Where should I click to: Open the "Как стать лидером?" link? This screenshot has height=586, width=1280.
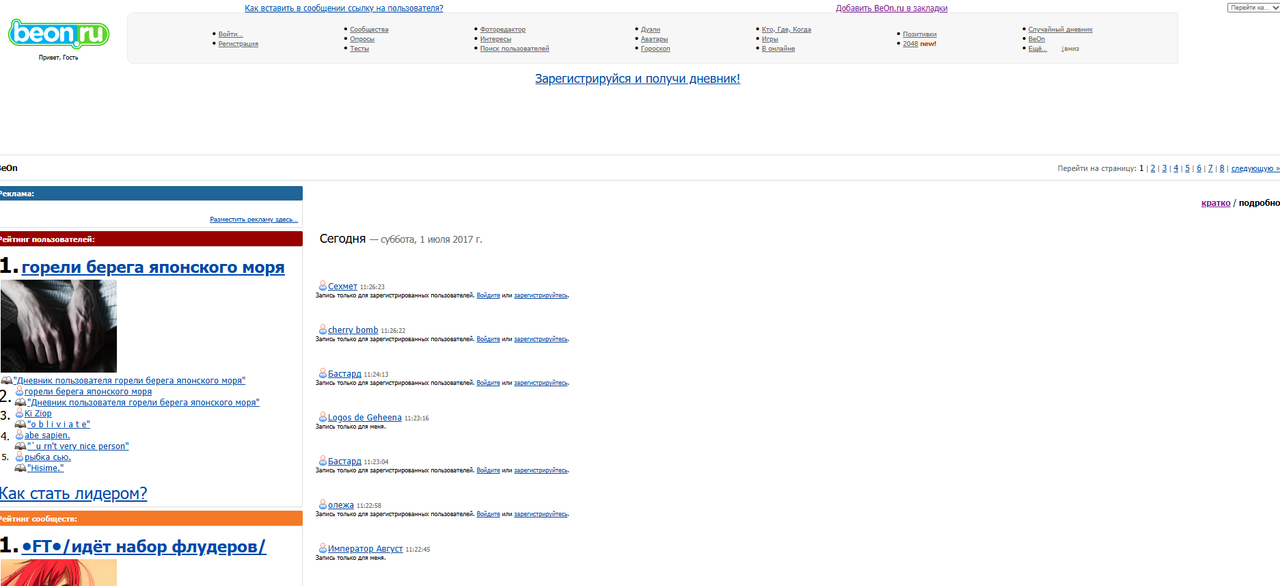73,493
